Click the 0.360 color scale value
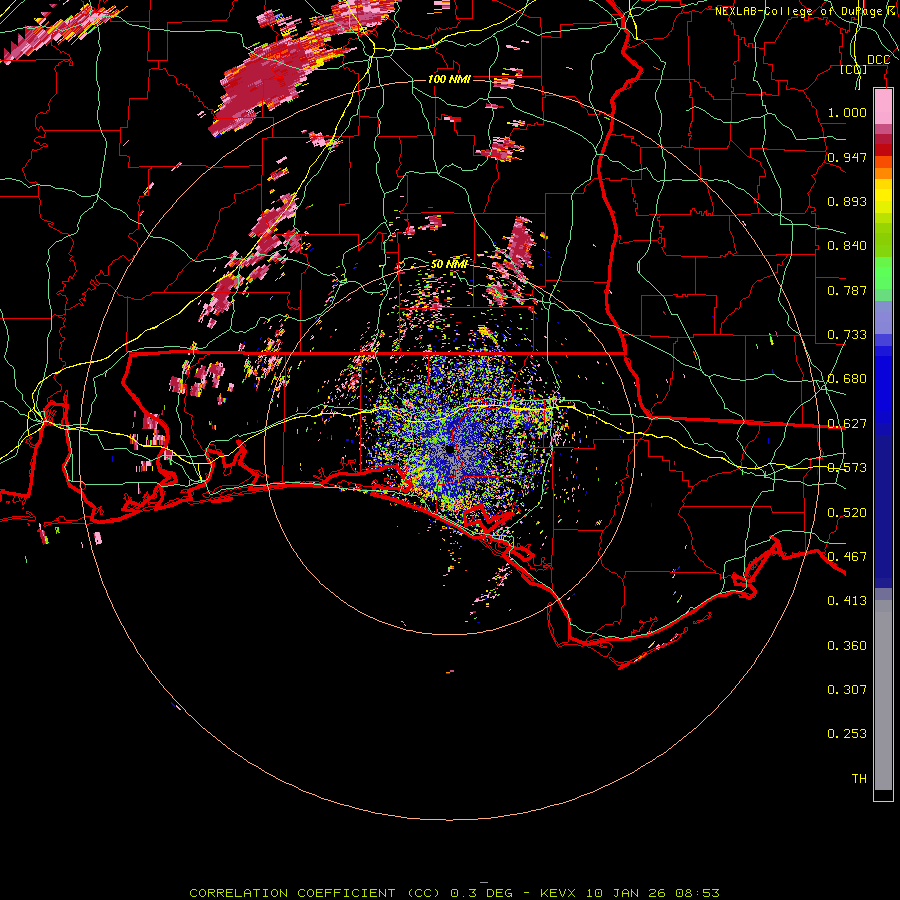 847,646
